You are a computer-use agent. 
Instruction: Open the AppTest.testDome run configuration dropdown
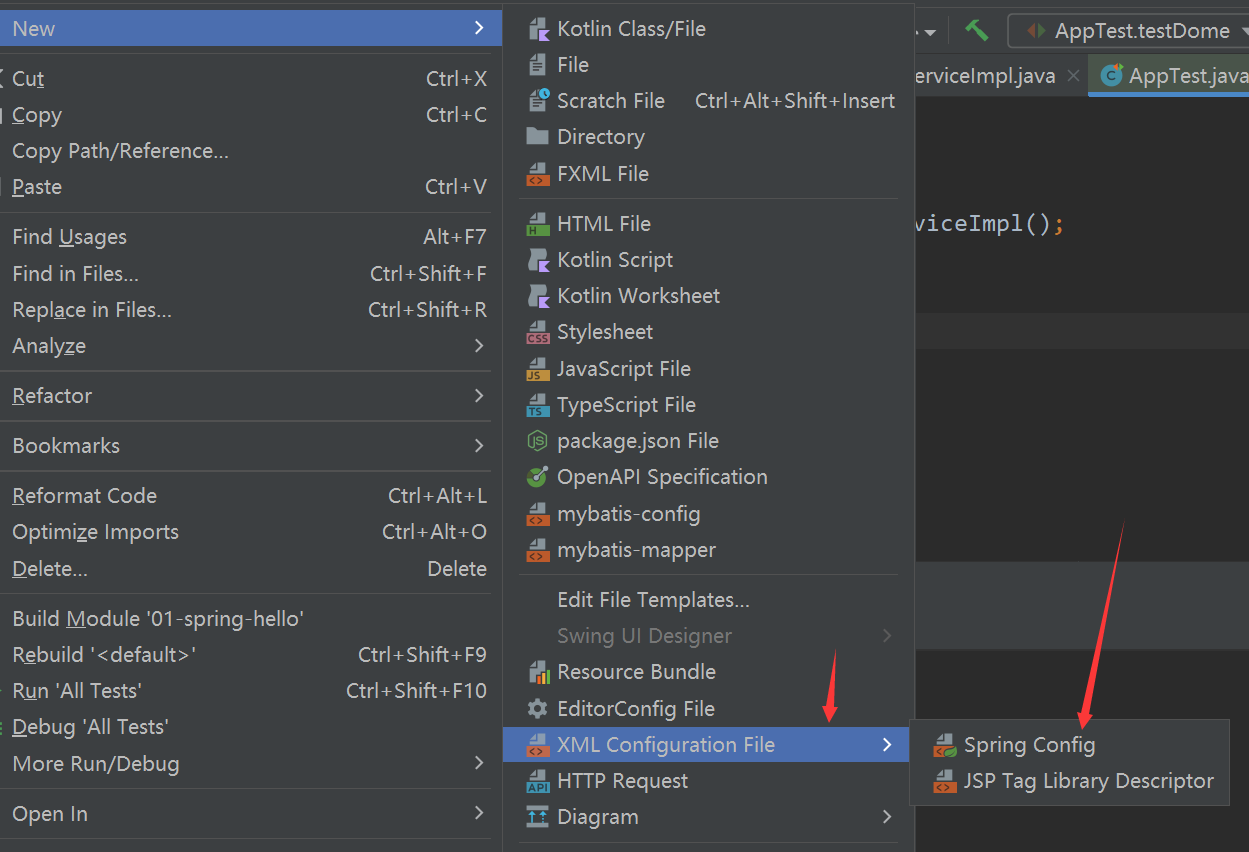(1130, 30)
